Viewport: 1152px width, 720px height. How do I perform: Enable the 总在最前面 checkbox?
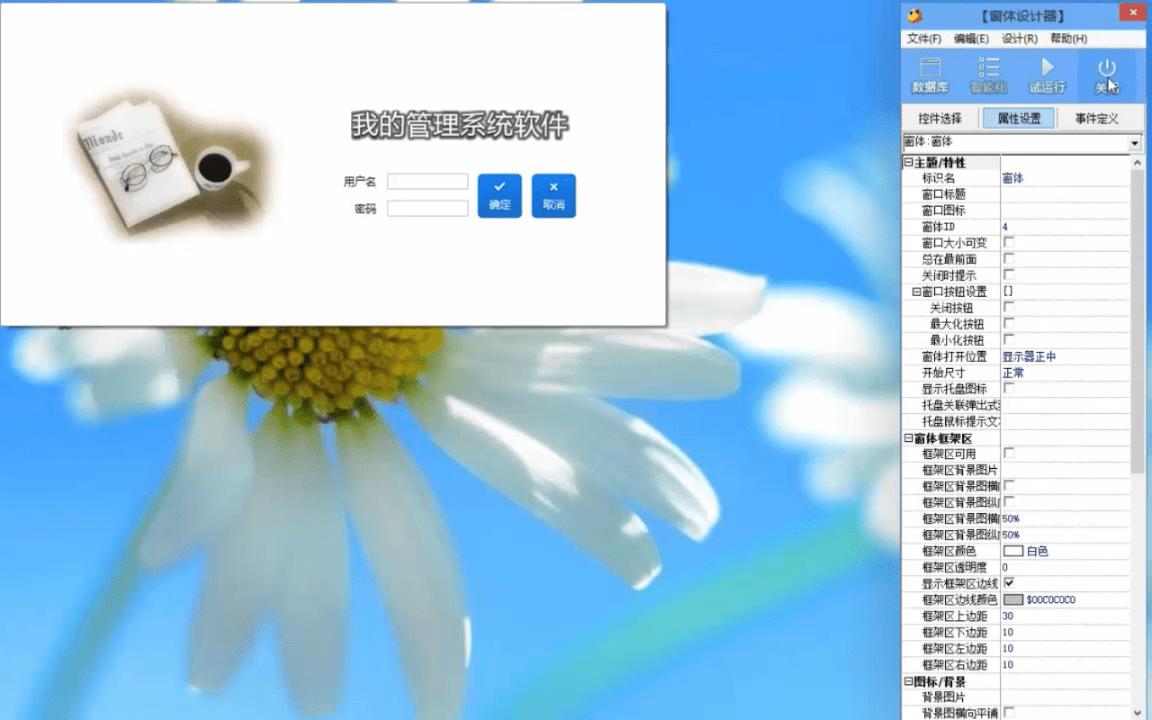1009,259
